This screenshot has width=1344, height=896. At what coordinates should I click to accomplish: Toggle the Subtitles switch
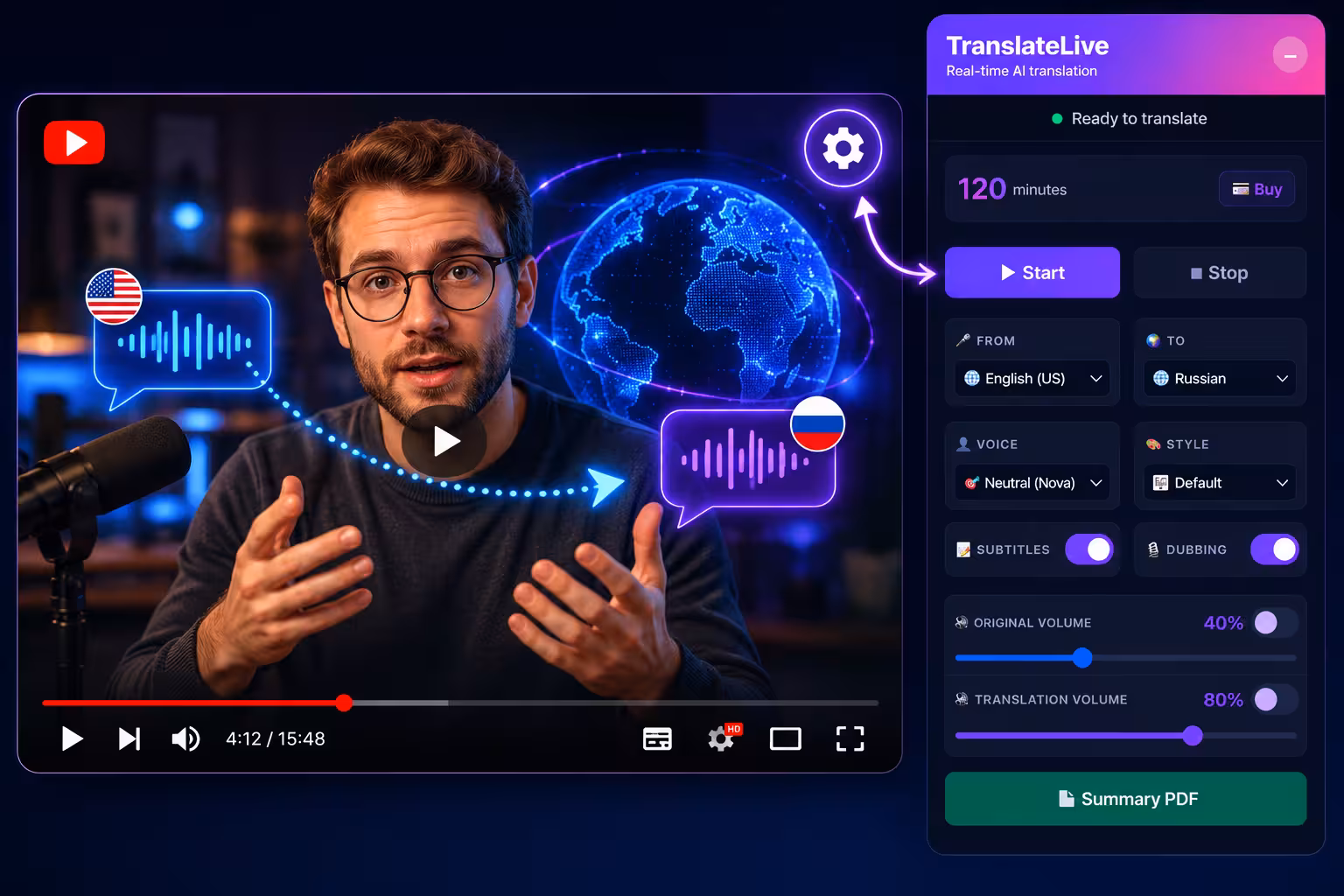pyautogui.click(x=1089, y=549)
